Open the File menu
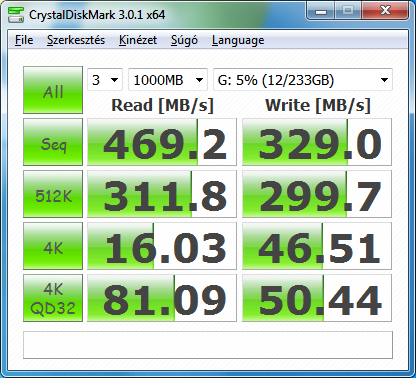Screen dimensions: 416x378 [x=24, y=40]
